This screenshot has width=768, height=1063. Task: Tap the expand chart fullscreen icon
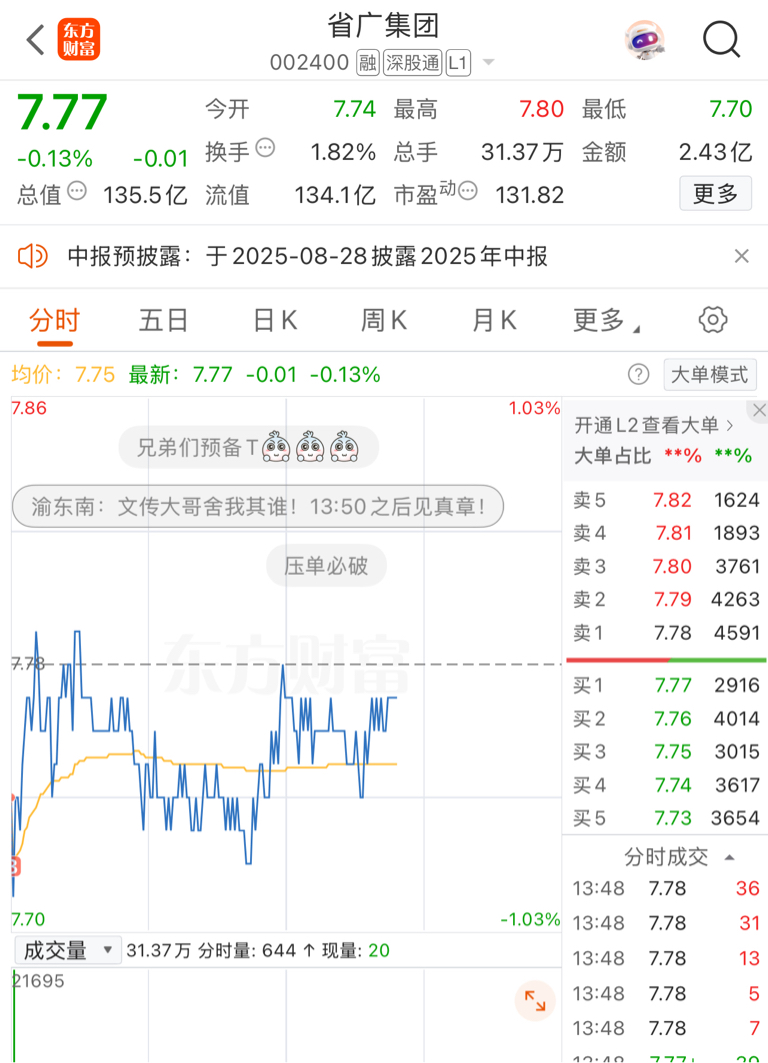[x=535, y=1001]
